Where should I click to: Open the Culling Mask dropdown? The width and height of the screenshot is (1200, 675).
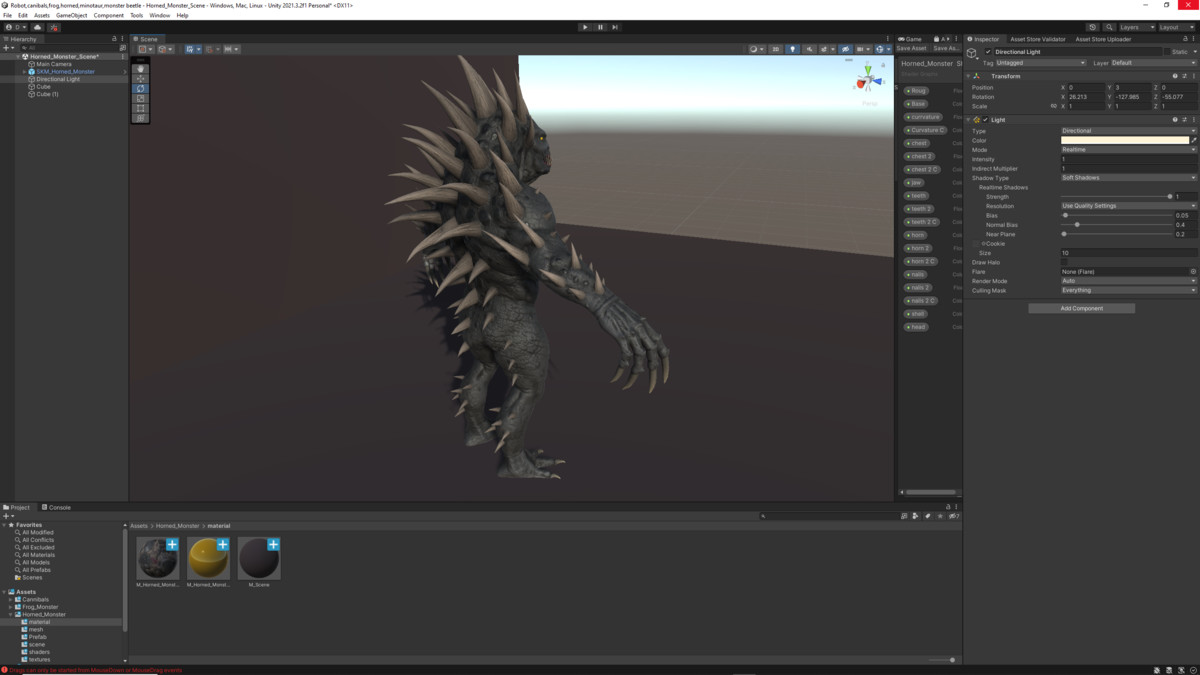pyautogui.click(x=1128, y=291)
